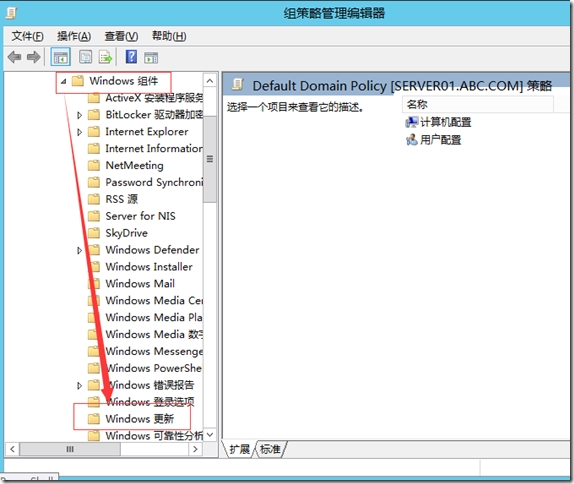This screenshot has height=484, width=574.
Task: Open the 查看(V) menu
Action: coord(121,36)
